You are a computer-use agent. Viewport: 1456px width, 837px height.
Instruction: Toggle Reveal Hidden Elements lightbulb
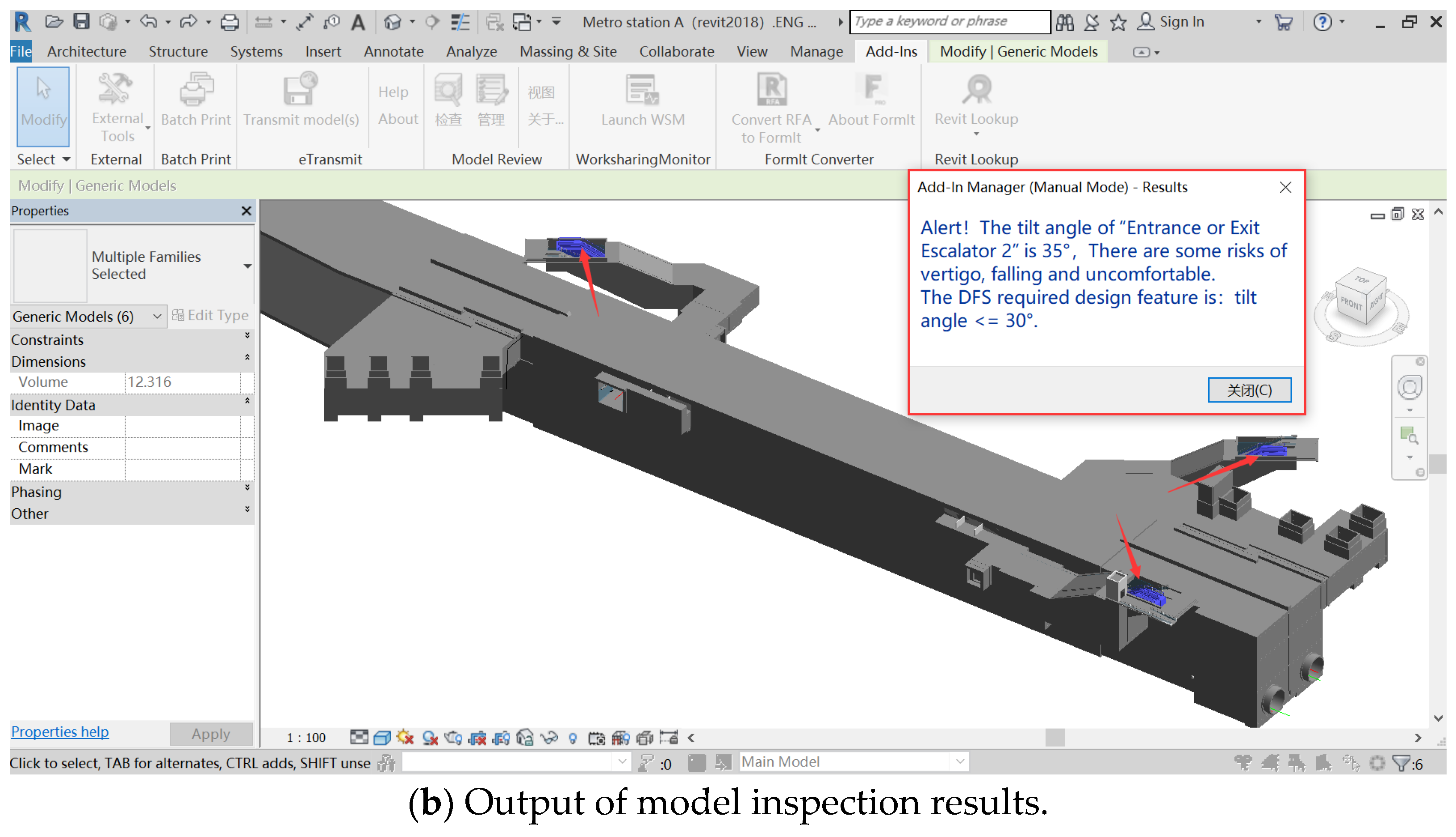coord(573,737)
